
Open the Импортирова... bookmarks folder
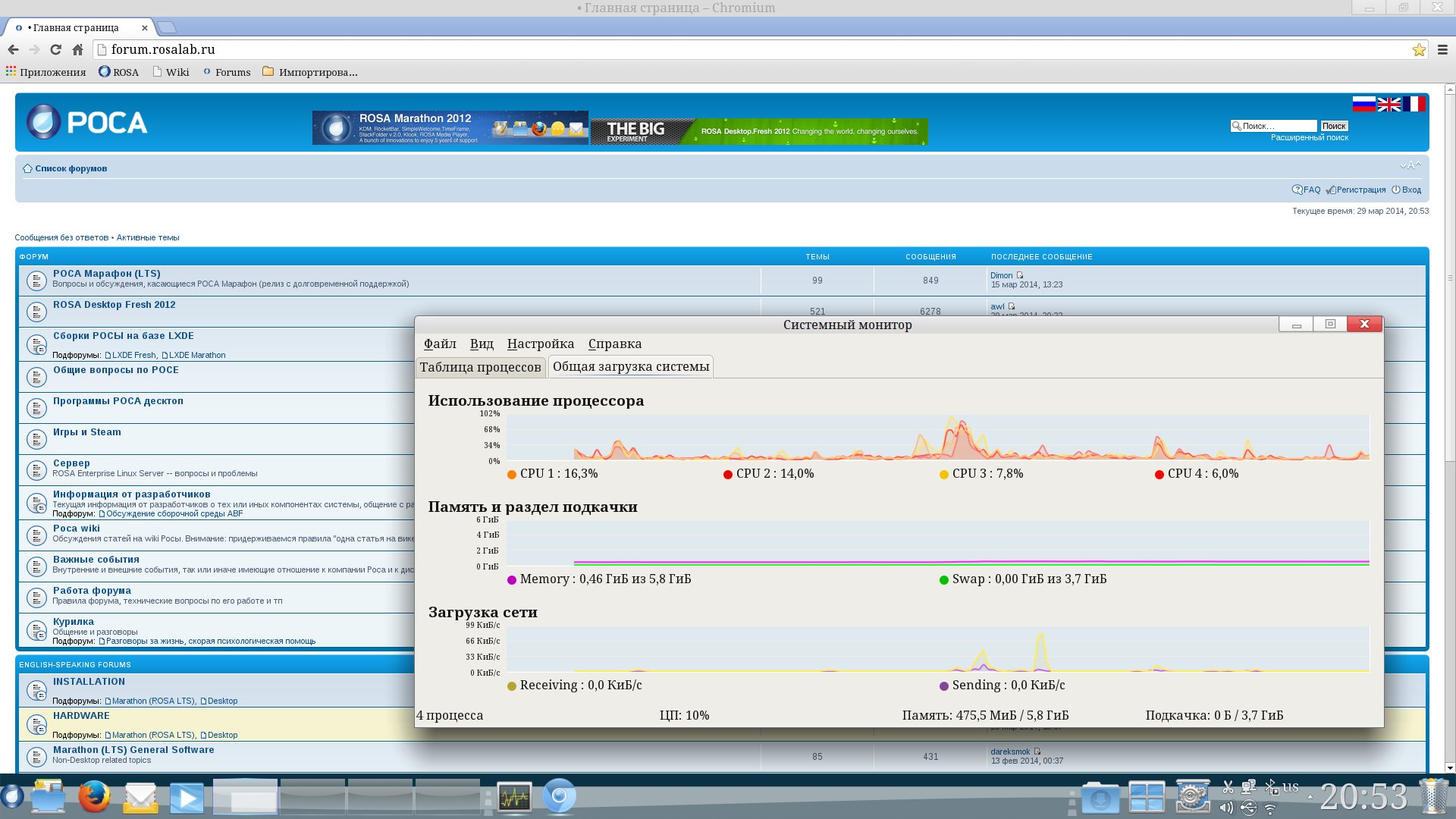310,72
